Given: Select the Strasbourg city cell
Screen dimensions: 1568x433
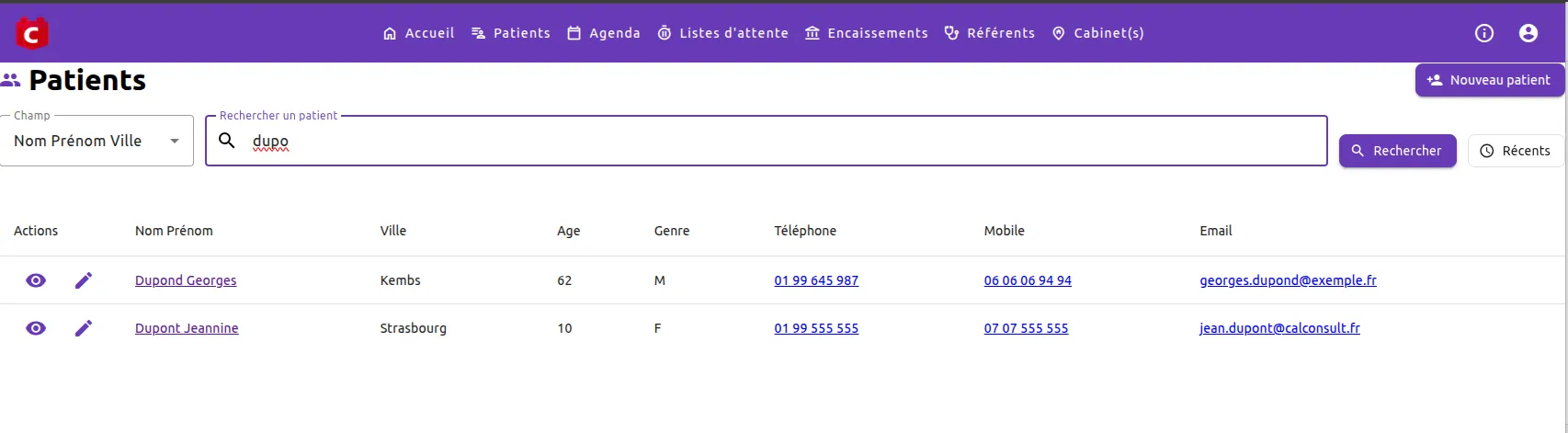Looking at the screenshot, I should pos(414,328).
